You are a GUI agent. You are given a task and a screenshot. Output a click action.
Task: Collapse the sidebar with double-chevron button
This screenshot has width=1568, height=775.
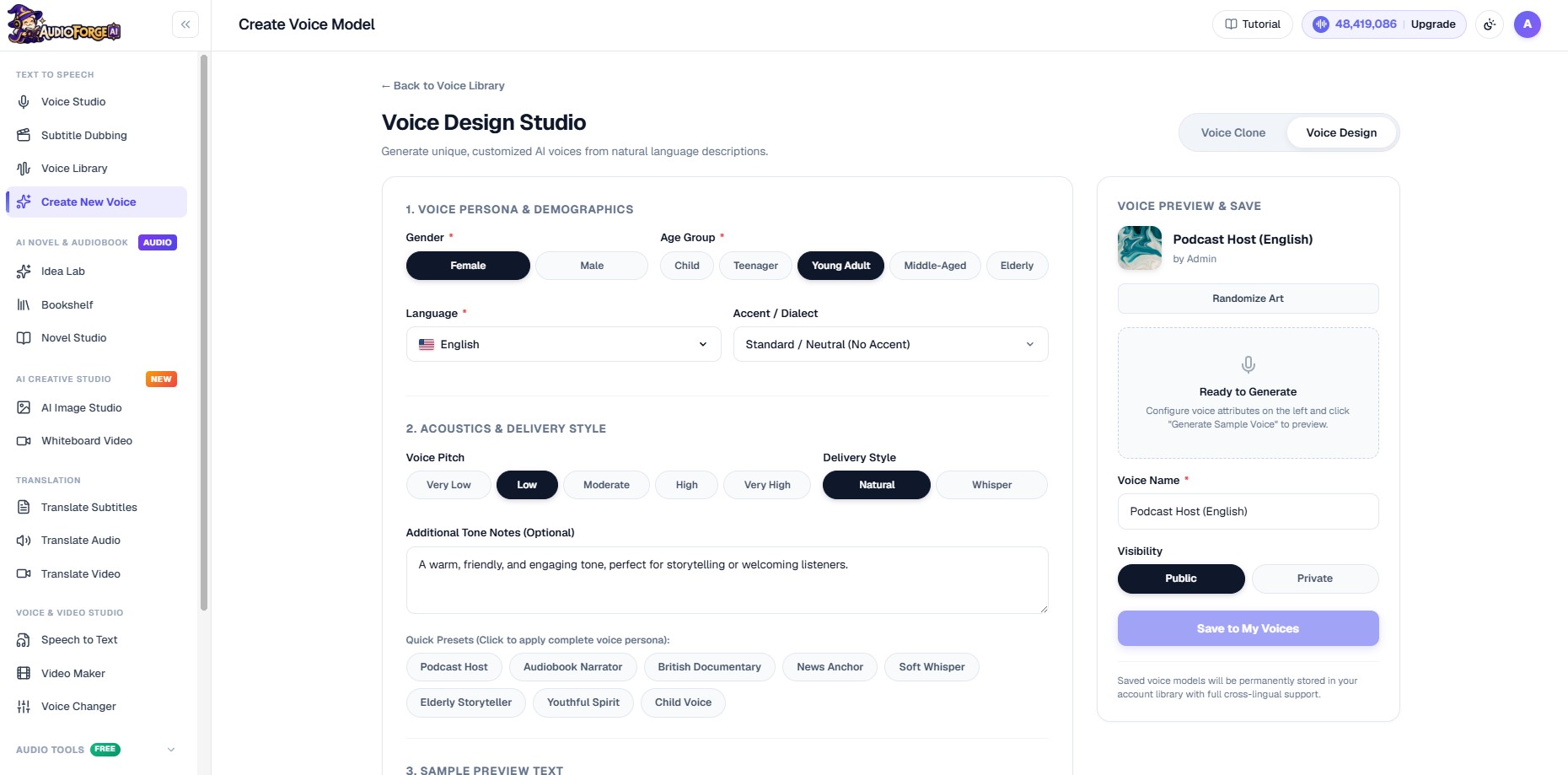(185, 24)
